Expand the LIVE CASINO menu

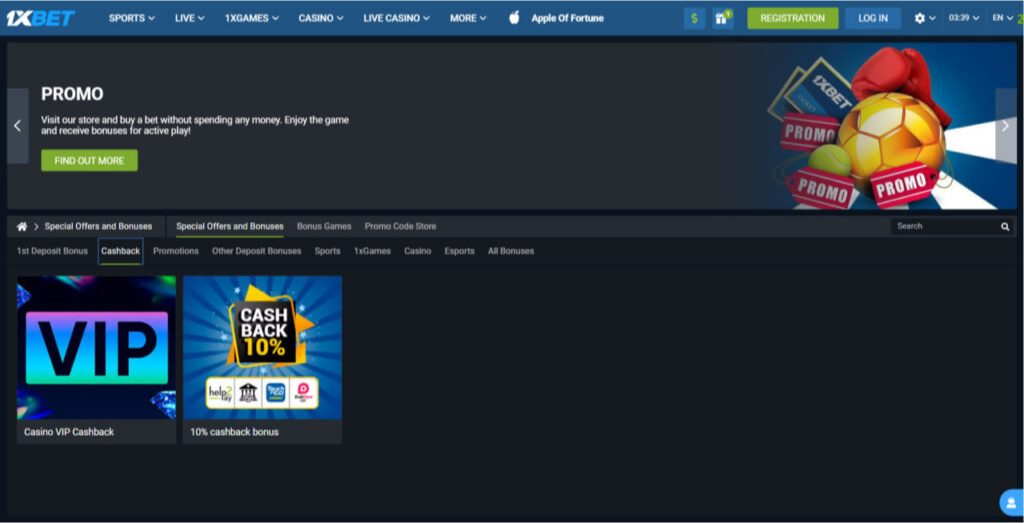click(396, 18)
